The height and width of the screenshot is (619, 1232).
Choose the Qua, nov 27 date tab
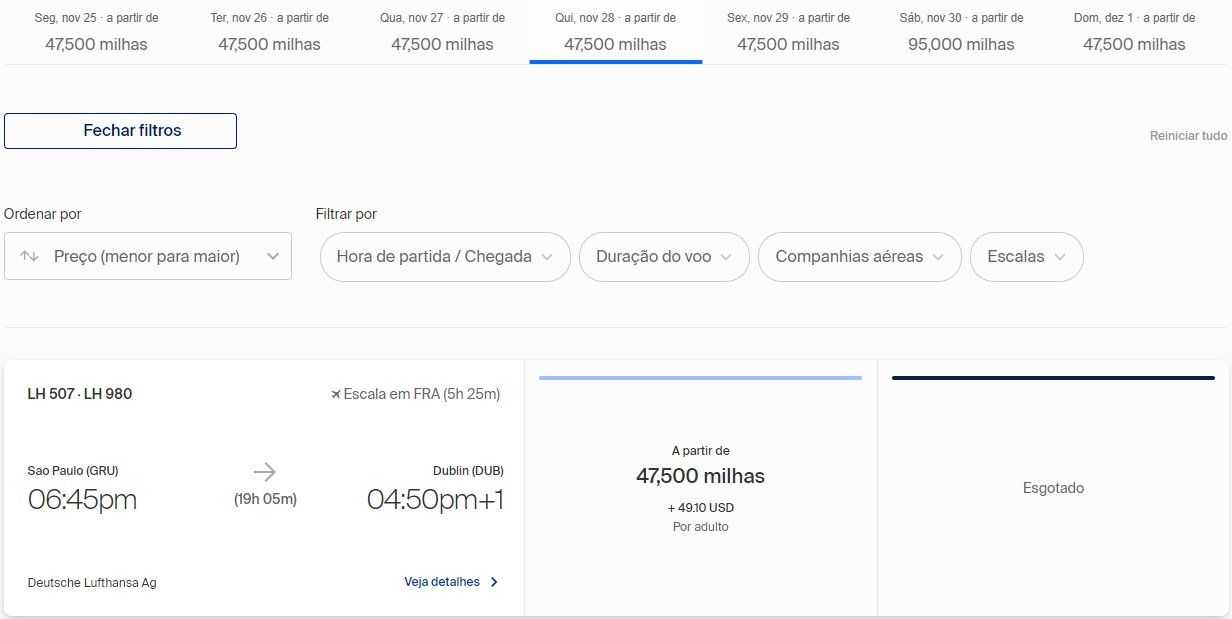(443, 32)
